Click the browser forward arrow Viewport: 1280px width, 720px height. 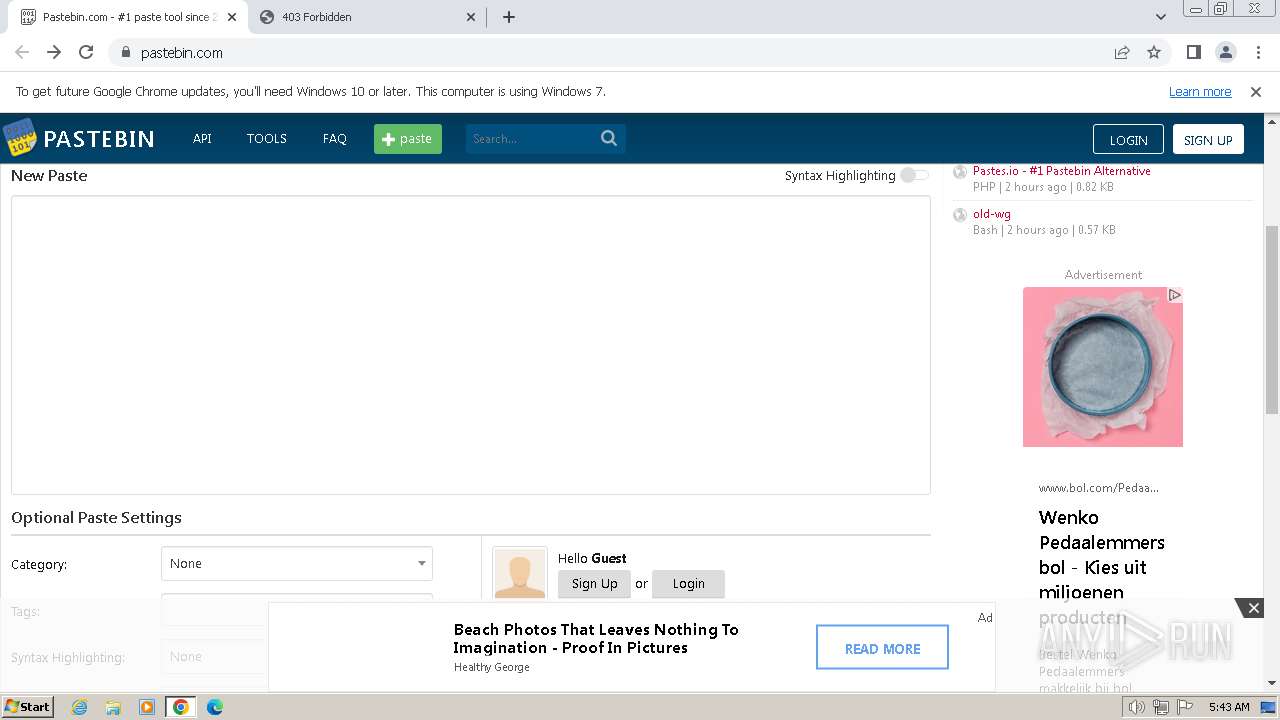54,52
